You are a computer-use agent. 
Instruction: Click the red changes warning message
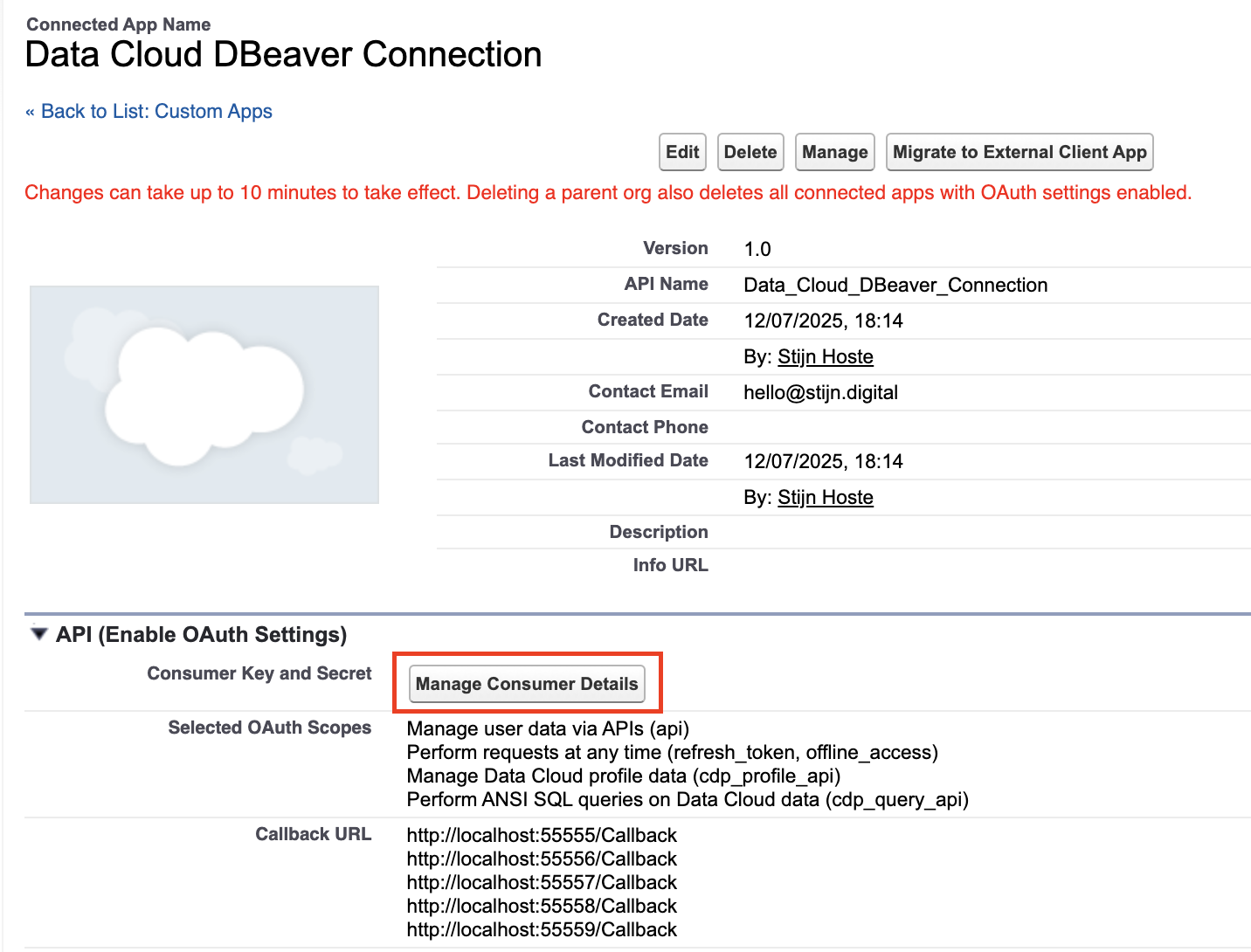(607, 192)
